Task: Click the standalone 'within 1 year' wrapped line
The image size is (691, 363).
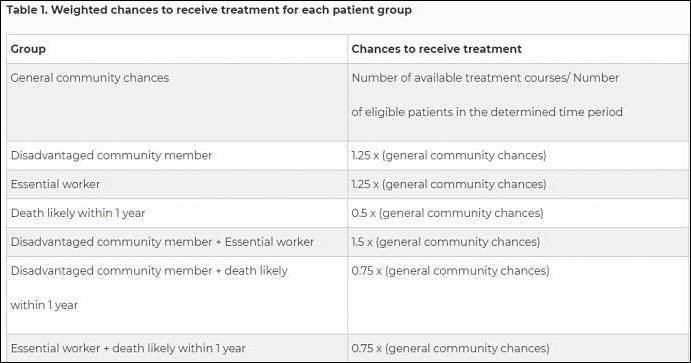Action: [44, 305]
